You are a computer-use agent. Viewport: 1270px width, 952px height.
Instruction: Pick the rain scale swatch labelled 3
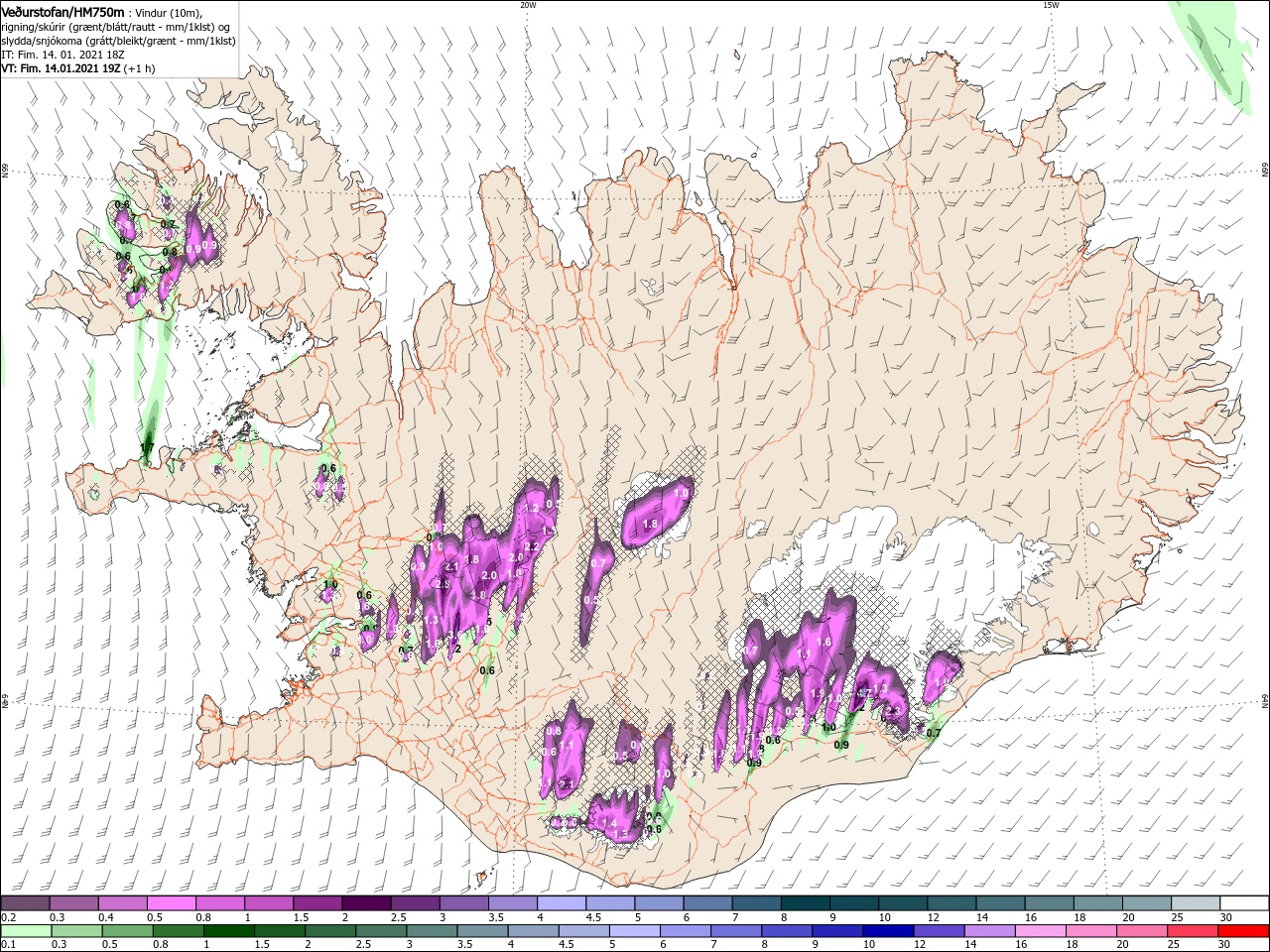432,931
